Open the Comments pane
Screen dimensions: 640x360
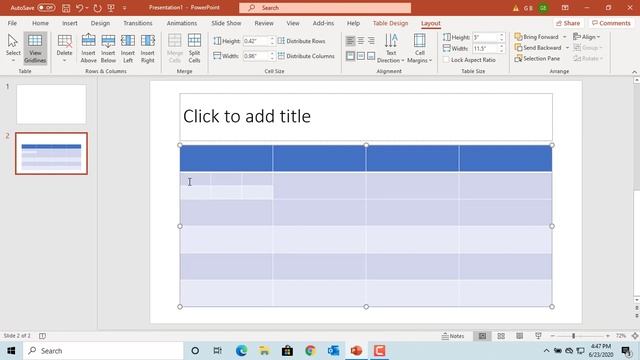tap(611, 23)
